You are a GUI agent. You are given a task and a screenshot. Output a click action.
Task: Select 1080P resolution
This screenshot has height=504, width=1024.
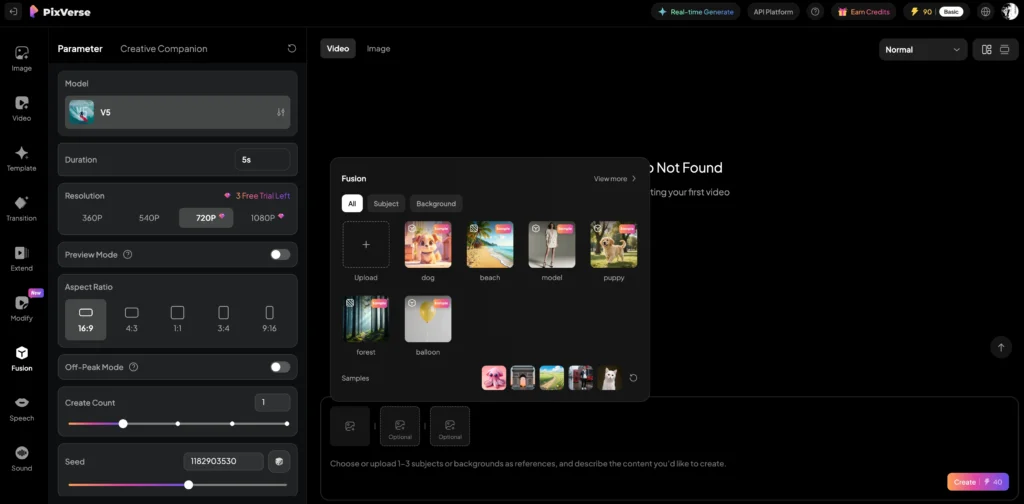[x=263, y=218]
